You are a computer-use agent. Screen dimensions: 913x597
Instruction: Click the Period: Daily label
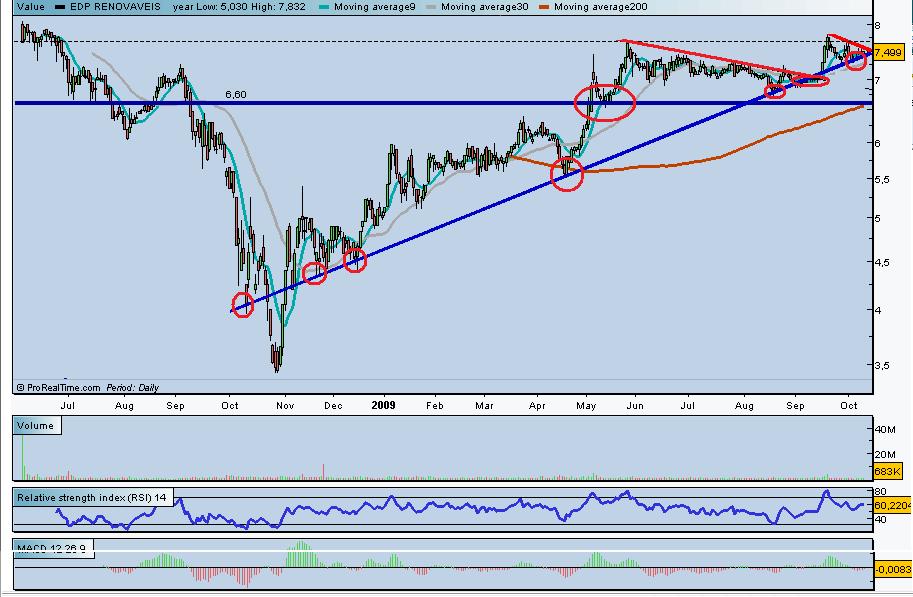132,387
